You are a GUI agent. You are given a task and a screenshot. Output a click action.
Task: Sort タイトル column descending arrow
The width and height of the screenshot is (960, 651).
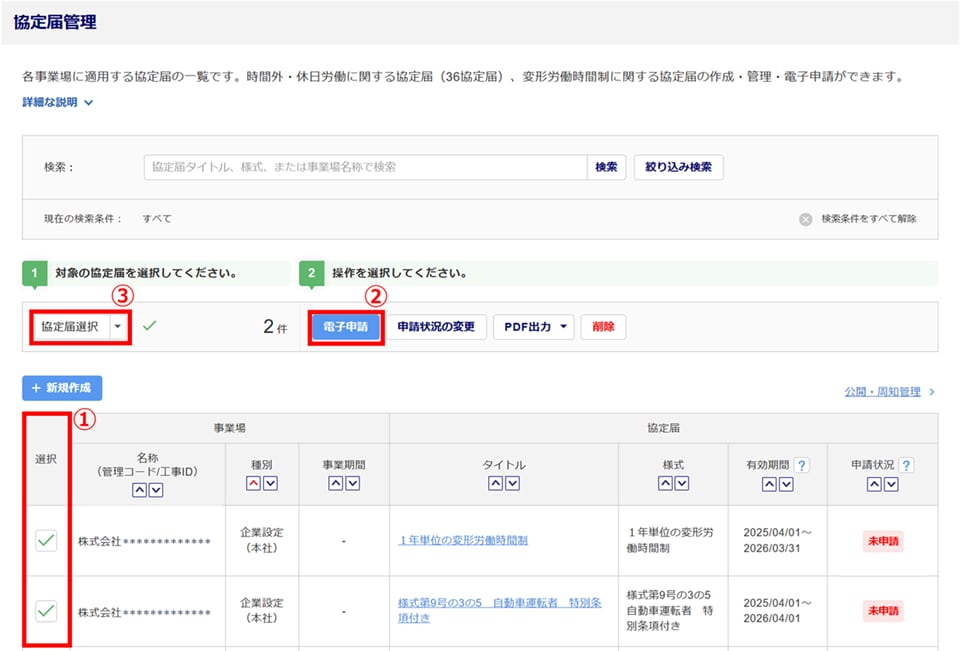pos(512,483)
